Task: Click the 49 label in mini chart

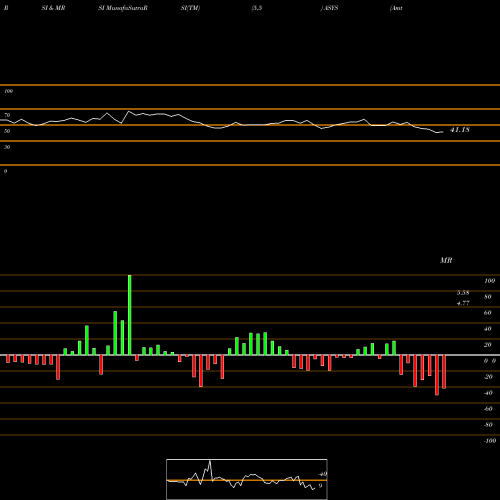Action: point(323,474)
